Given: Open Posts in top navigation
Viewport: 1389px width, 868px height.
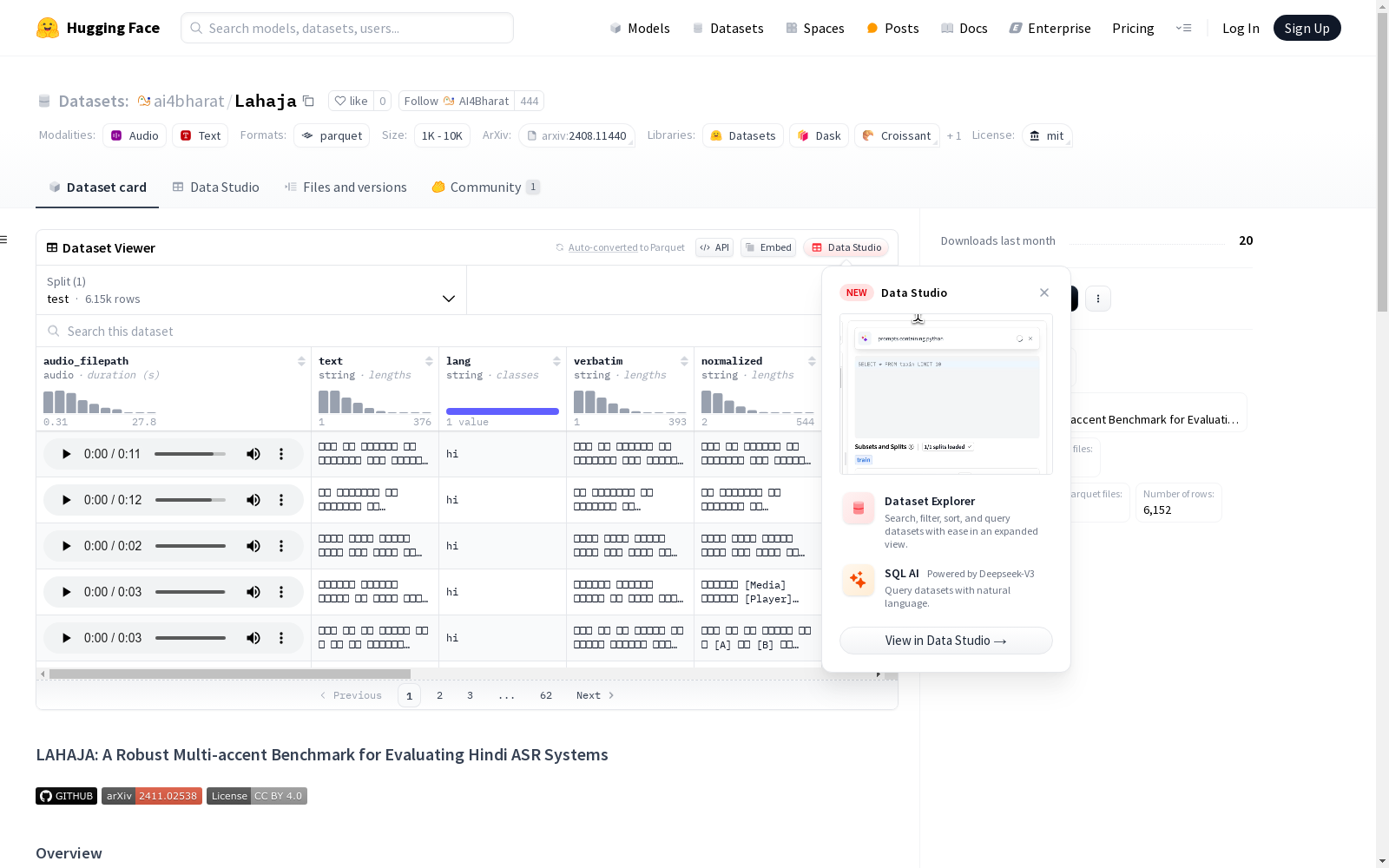Looking at the screenshot, I should point(892,28).
